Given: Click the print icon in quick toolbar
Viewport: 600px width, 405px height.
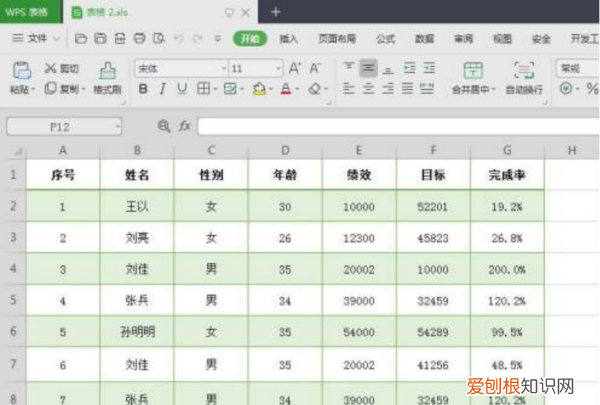Looking at the screenshot, I should 139,38.
